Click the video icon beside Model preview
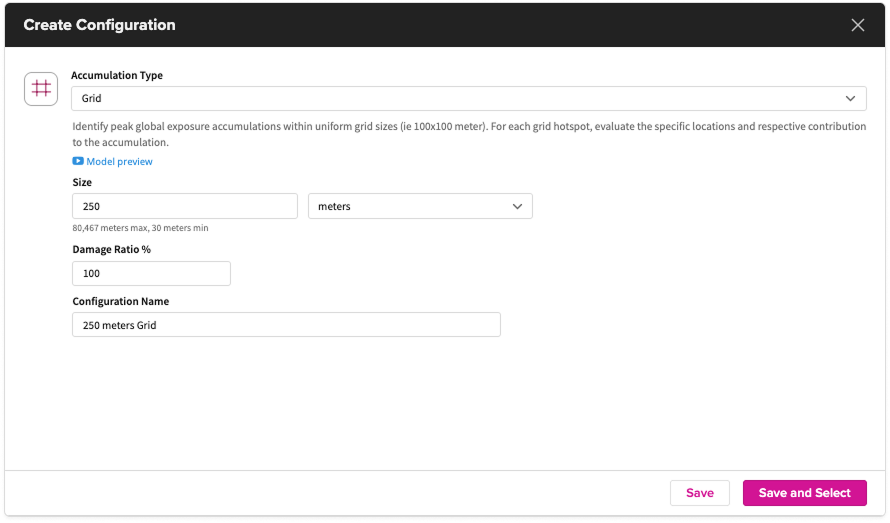Image resolution: width=890 pixels, height=523 pixels. (78, 161)
